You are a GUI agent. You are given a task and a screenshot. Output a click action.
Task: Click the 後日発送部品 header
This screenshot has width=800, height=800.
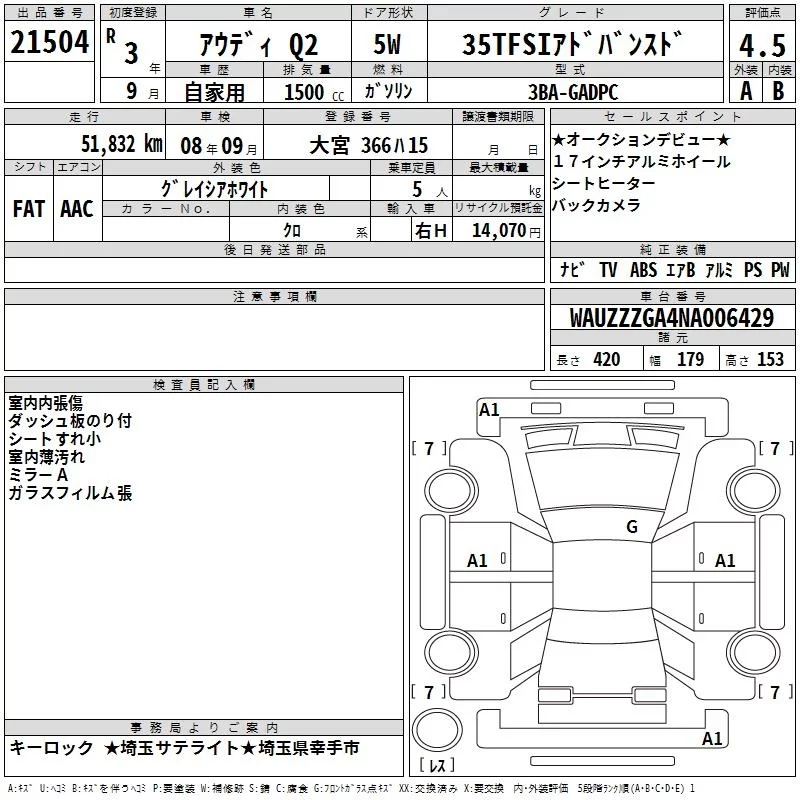click(x=274, y=249)
